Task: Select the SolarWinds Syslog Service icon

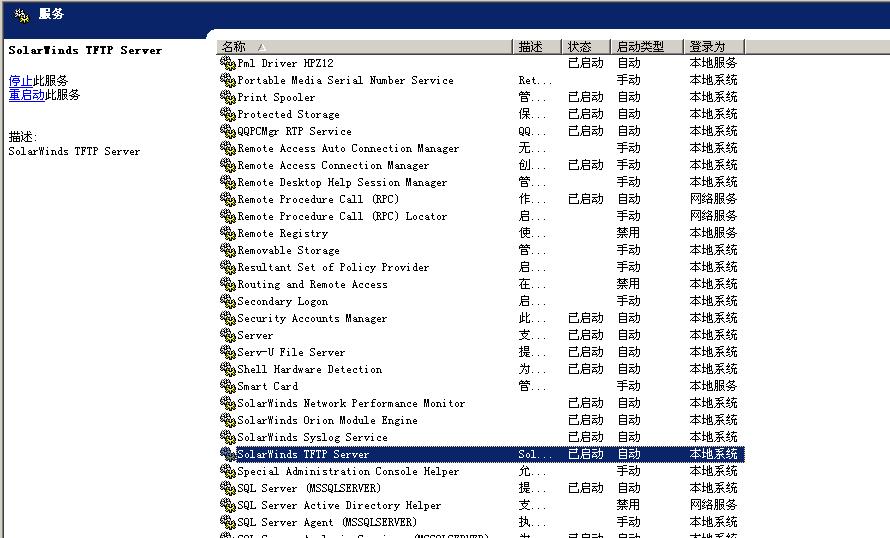Action: [x=227, y=438]
